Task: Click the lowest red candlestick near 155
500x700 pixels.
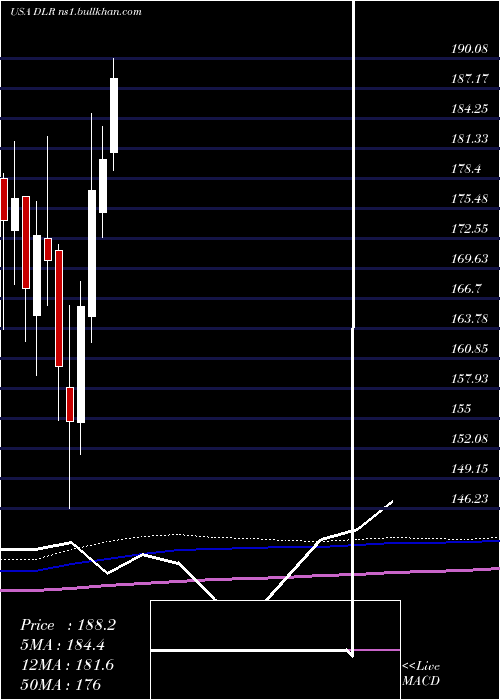Action: coord(70,404)
